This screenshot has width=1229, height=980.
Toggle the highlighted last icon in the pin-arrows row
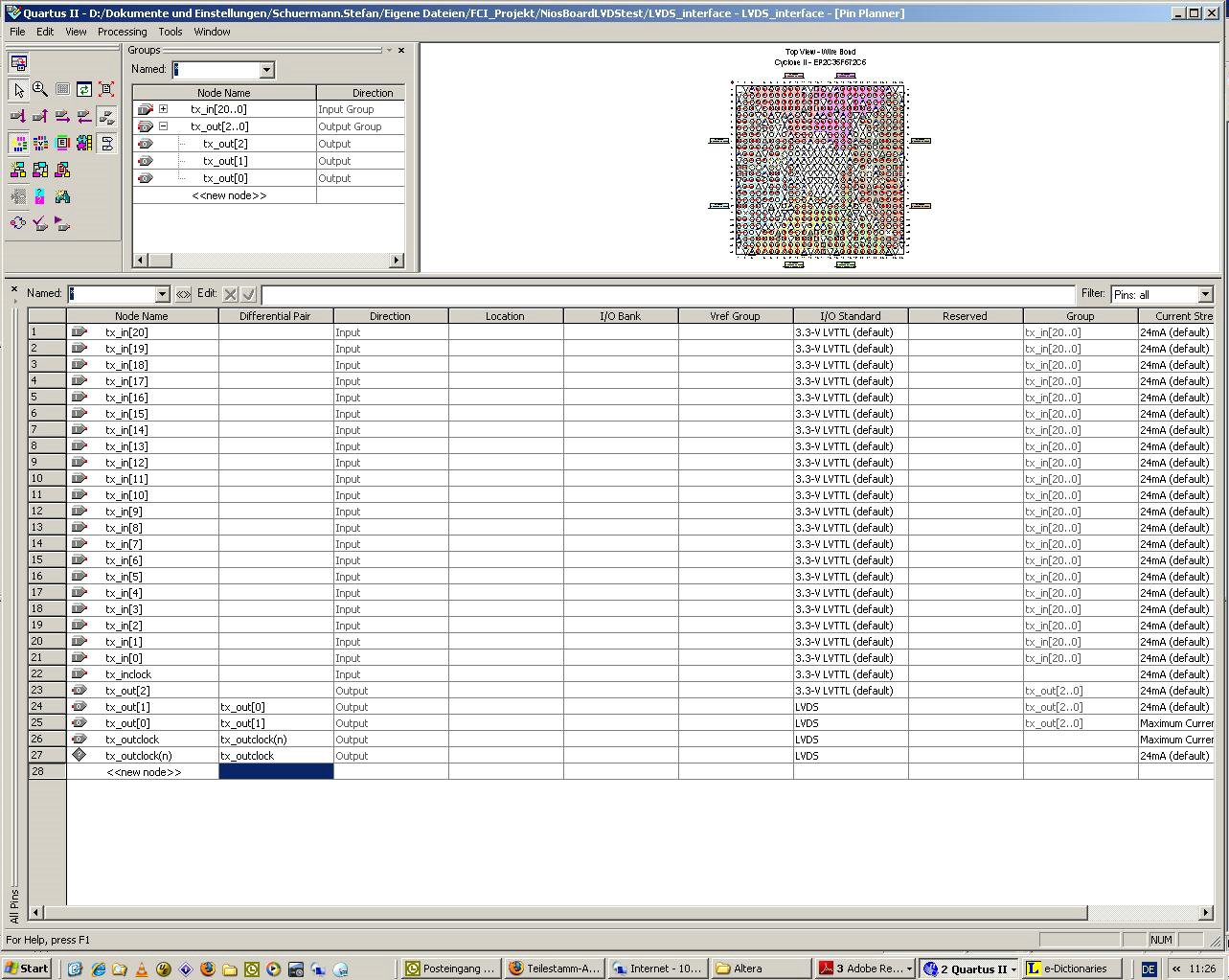point(106,116)
